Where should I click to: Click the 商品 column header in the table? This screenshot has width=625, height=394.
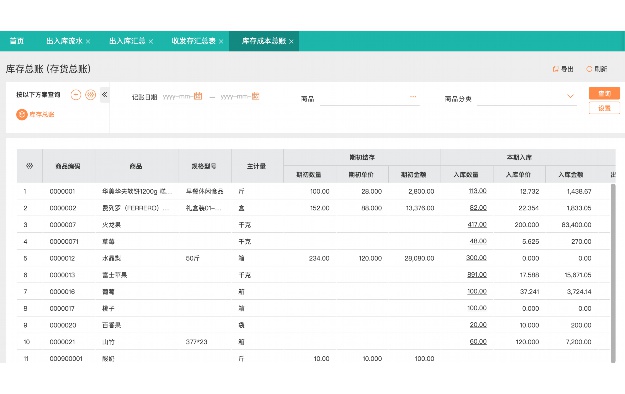[x=136, y=166]
